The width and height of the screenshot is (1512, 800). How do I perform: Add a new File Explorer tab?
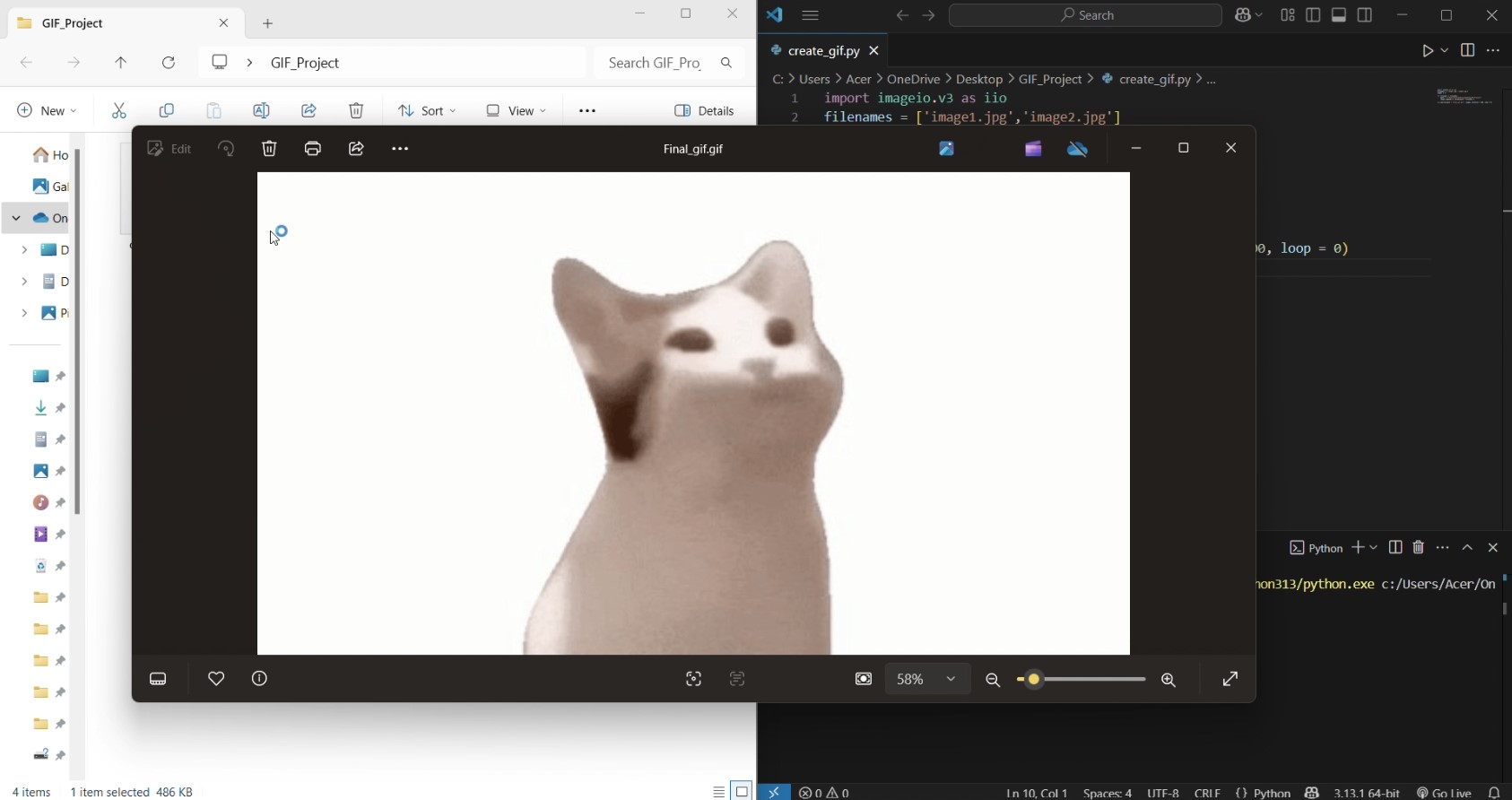pos(267,23)
